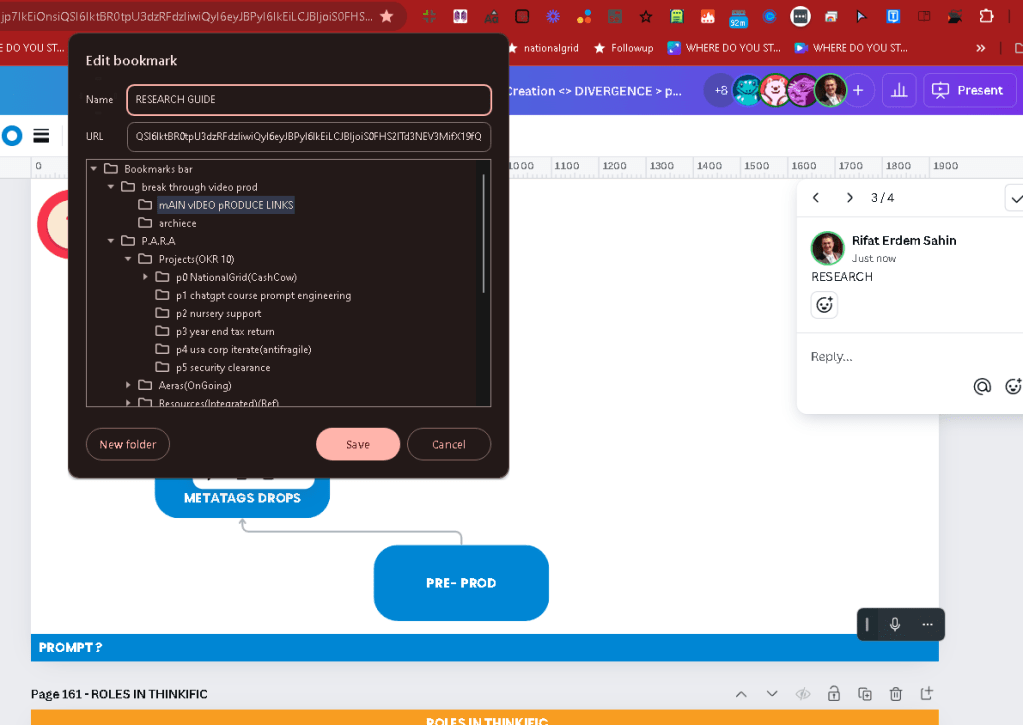This screenshot has width=1023, height=725.
Task: Open first WHERE DO YOU ST... bookmark after Followup
Action: pos(724,48)
